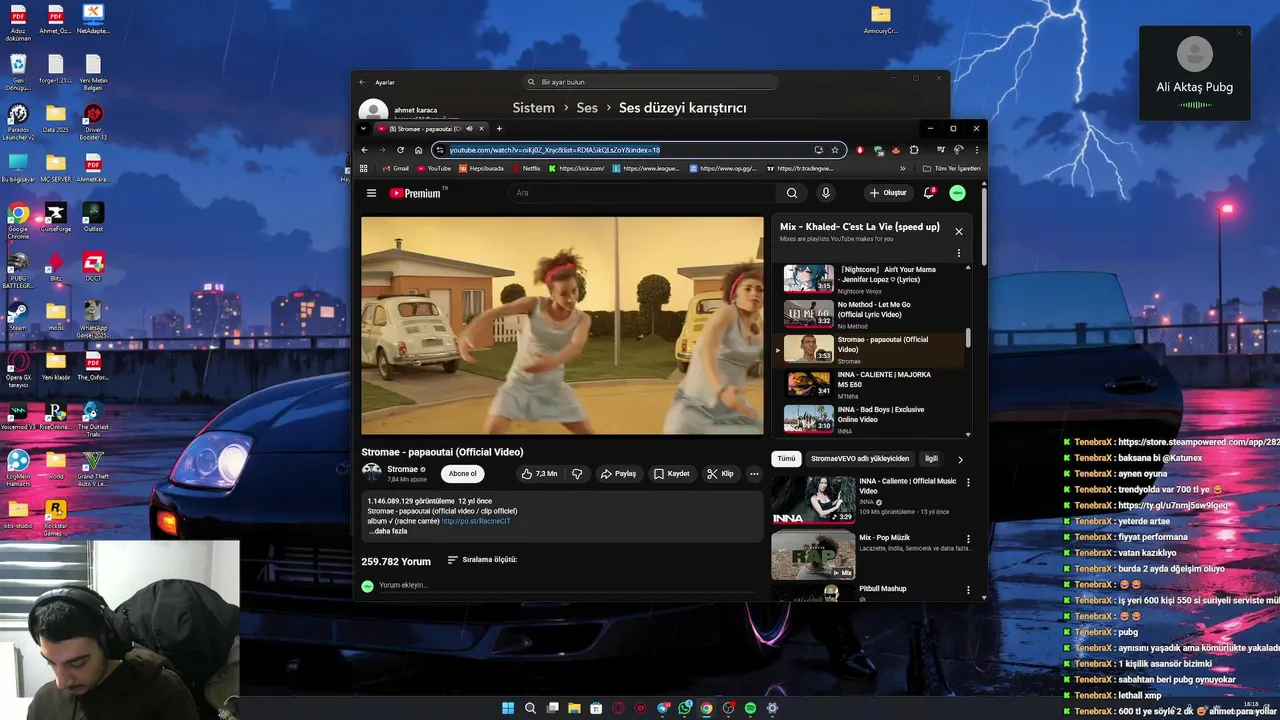Dislike the Stromae video
1280x720 pixels.
click(x=577, y=474)
